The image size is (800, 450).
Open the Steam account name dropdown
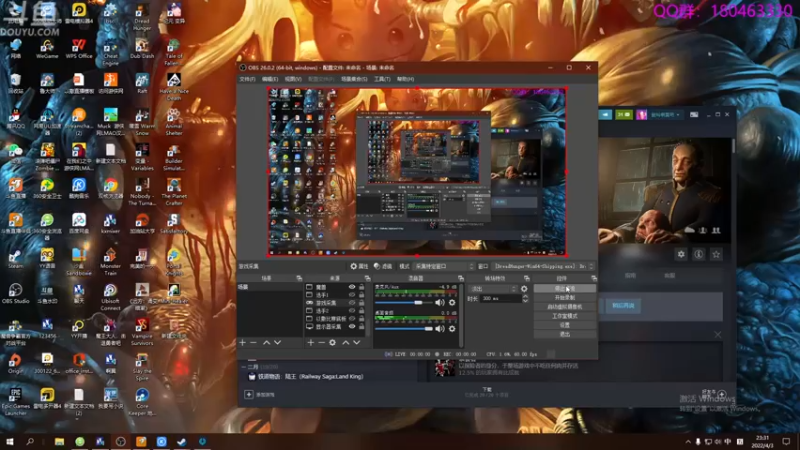tap(665, 115)
